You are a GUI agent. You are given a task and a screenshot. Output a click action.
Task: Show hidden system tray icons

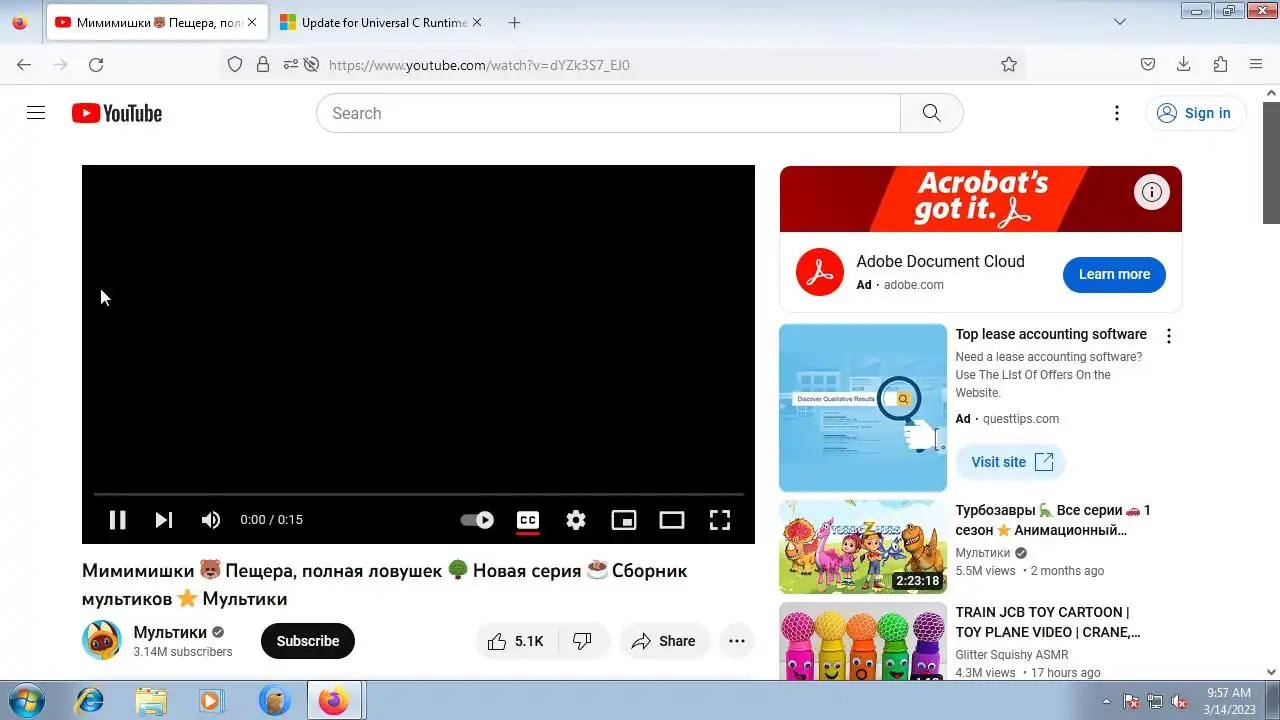[x=1106, y=701]
